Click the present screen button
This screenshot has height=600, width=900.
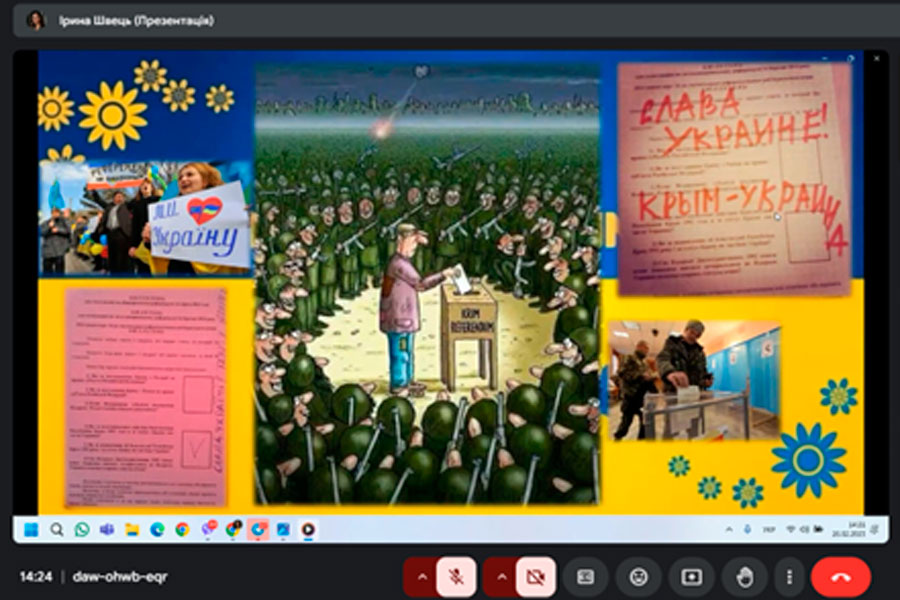coord(691,577)
